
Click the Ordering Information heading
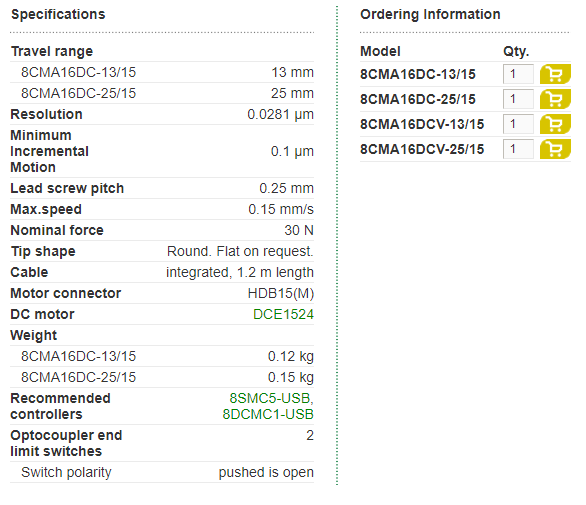click(430, 14)
